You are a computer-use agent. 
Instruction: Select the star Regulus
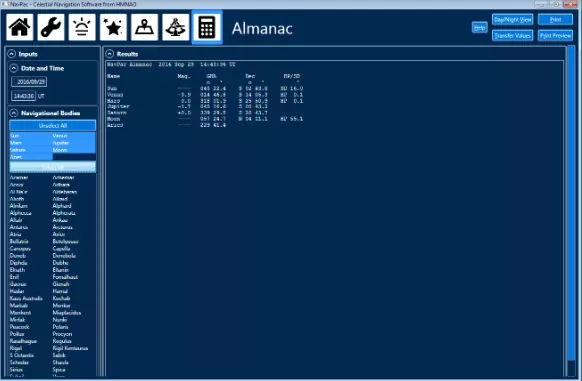tap(62, 341)
